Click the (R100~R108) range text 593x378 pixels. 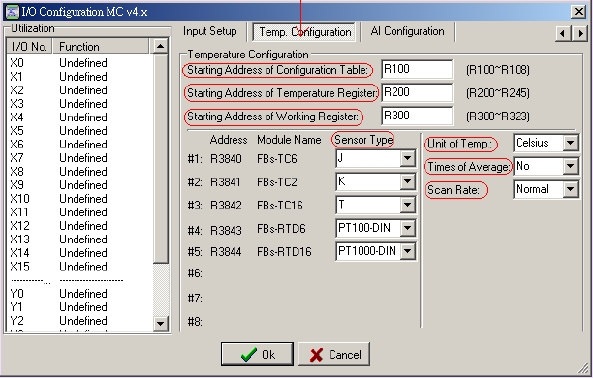coord(498,70)
